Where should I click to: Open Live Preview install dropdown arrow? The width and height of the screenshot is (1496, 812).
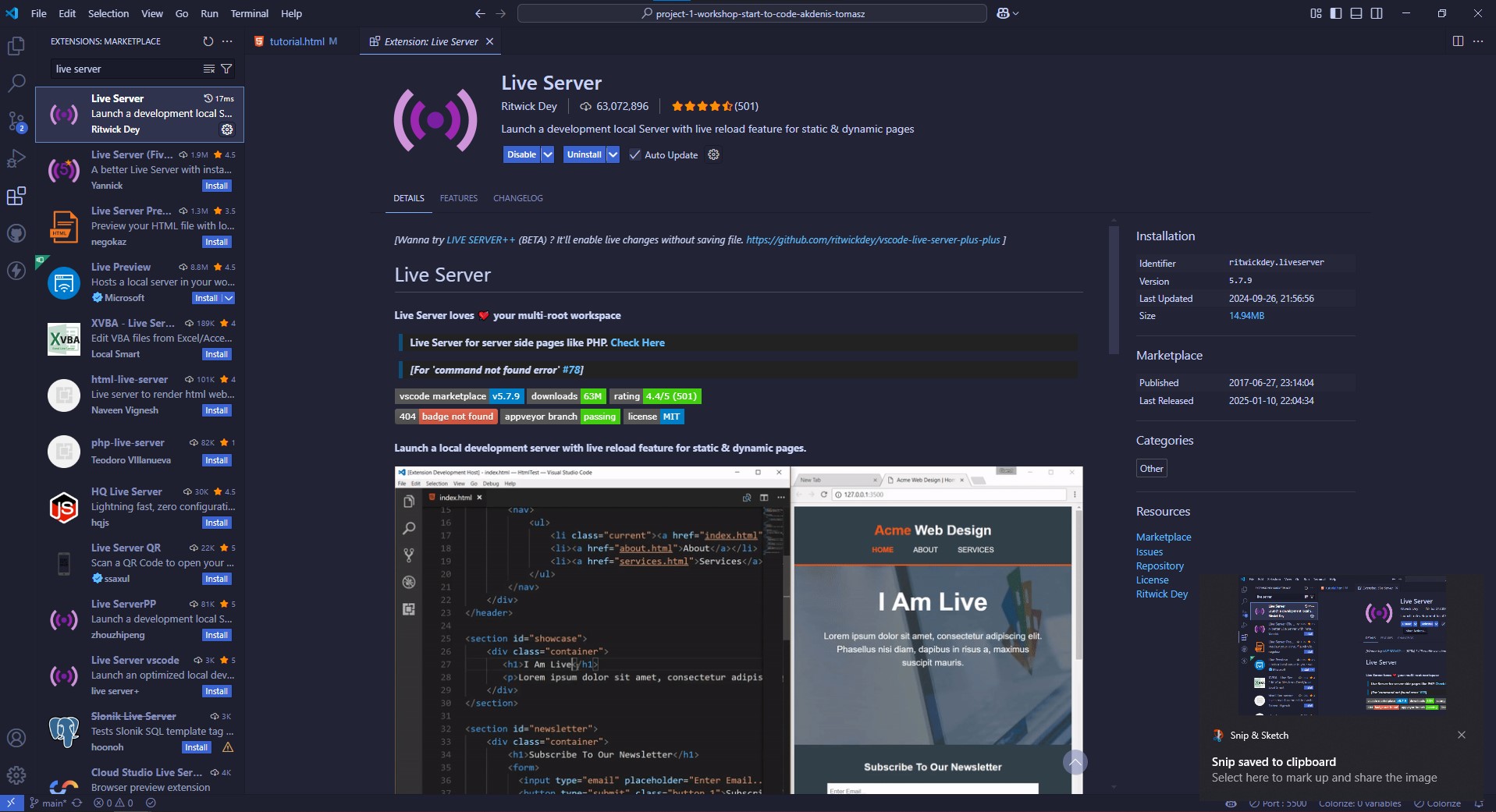[x=229, y=298]
